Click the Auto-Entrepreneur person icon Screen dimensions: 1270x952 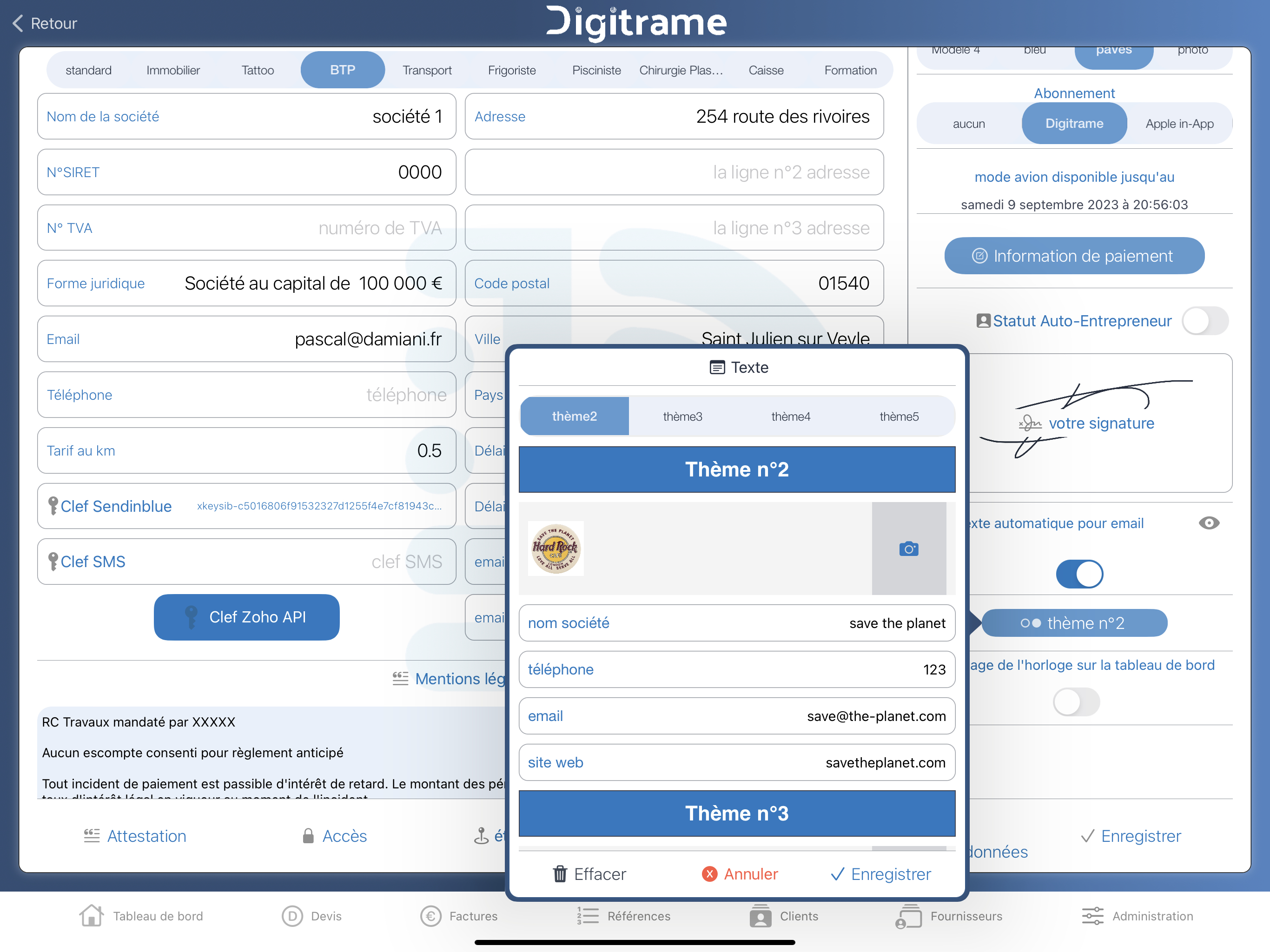984,321
